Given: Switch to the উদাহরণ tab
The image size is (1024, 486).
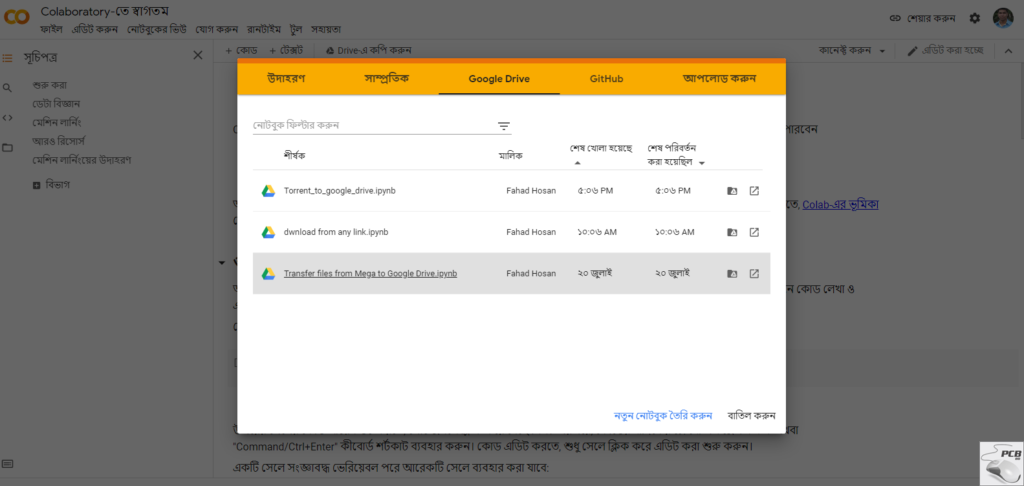Looking at the screenshot, I should [x=286, y=78].
